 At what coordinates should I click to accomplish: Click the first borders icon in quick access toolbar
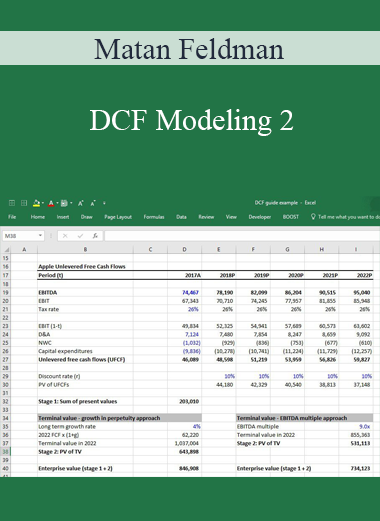(12, 203)
